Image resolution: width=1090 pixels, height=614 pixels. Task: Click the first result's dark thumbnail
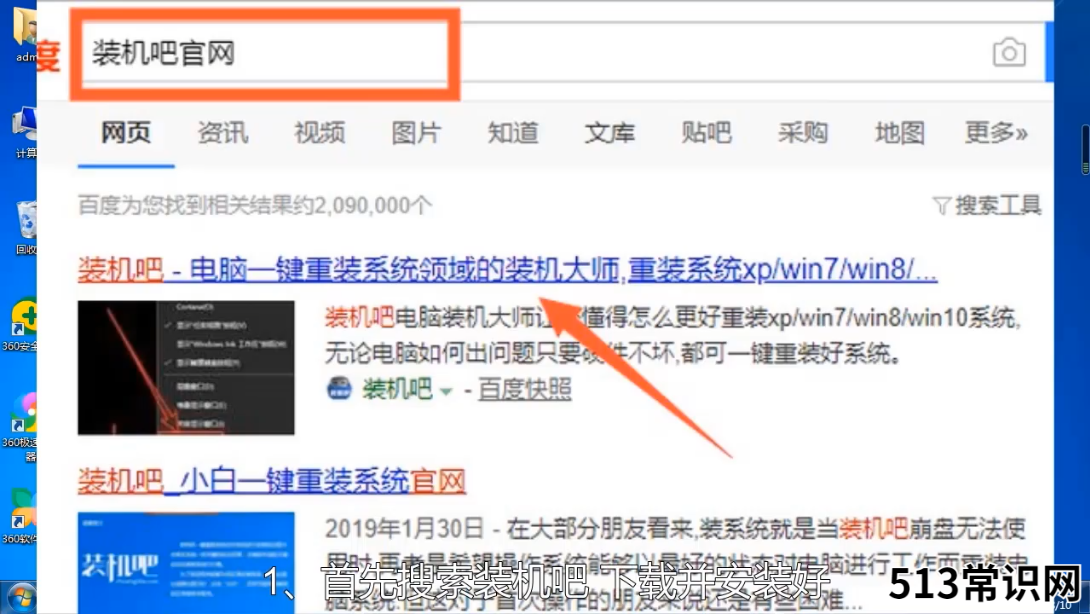pyautogui.click(x=186, y=368)
